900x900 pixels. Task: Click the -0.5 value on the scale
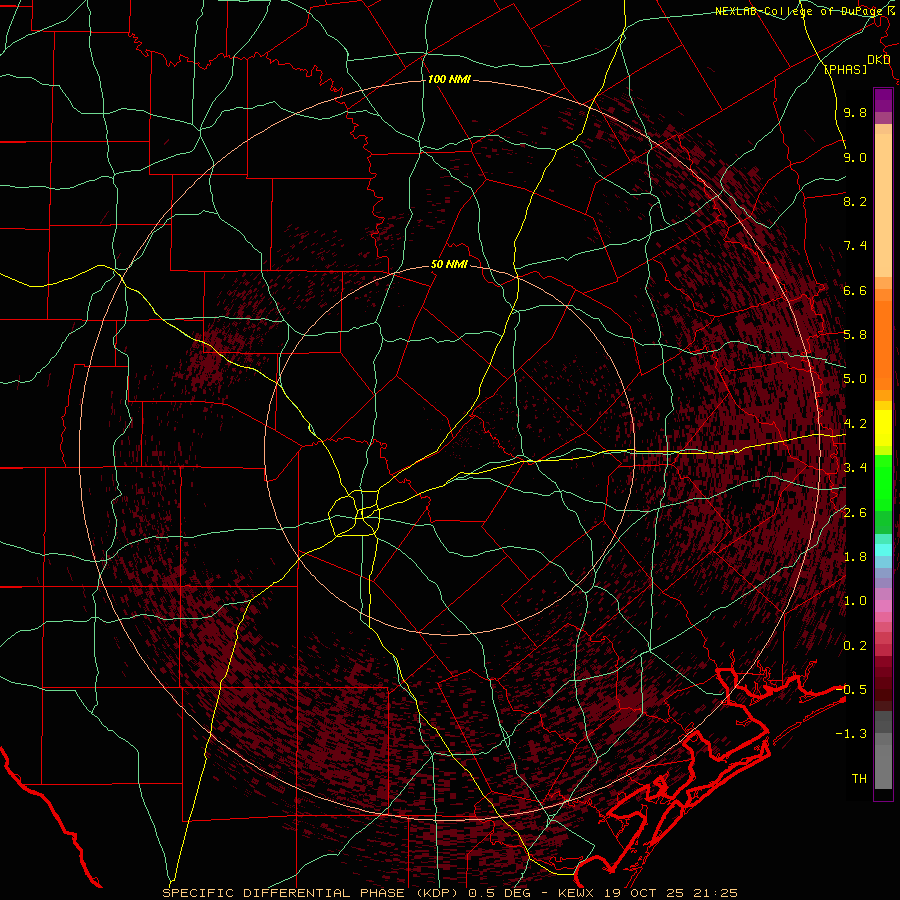[851, 689]
